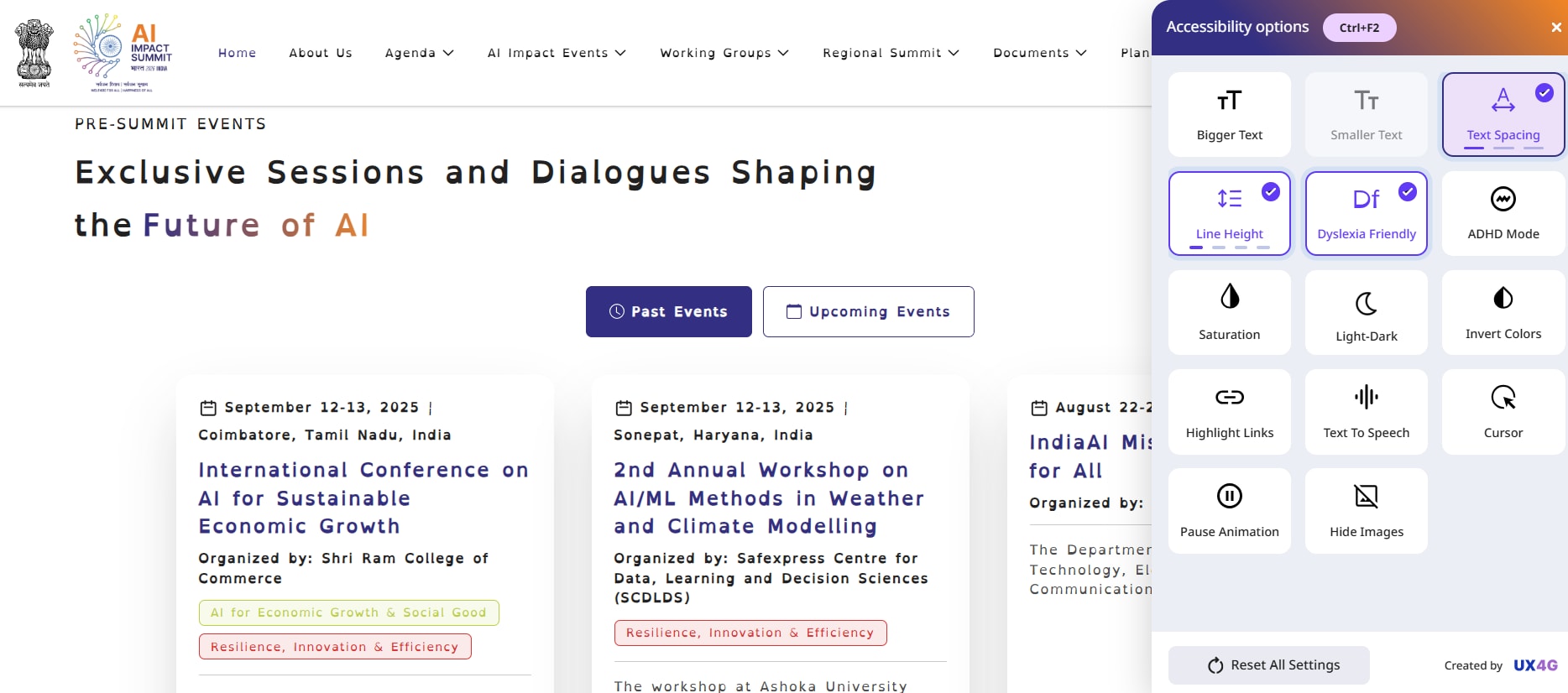Select the Saturation droplet icon
This screenshot has height=693, width=1568.
[x=1229, y=297]
